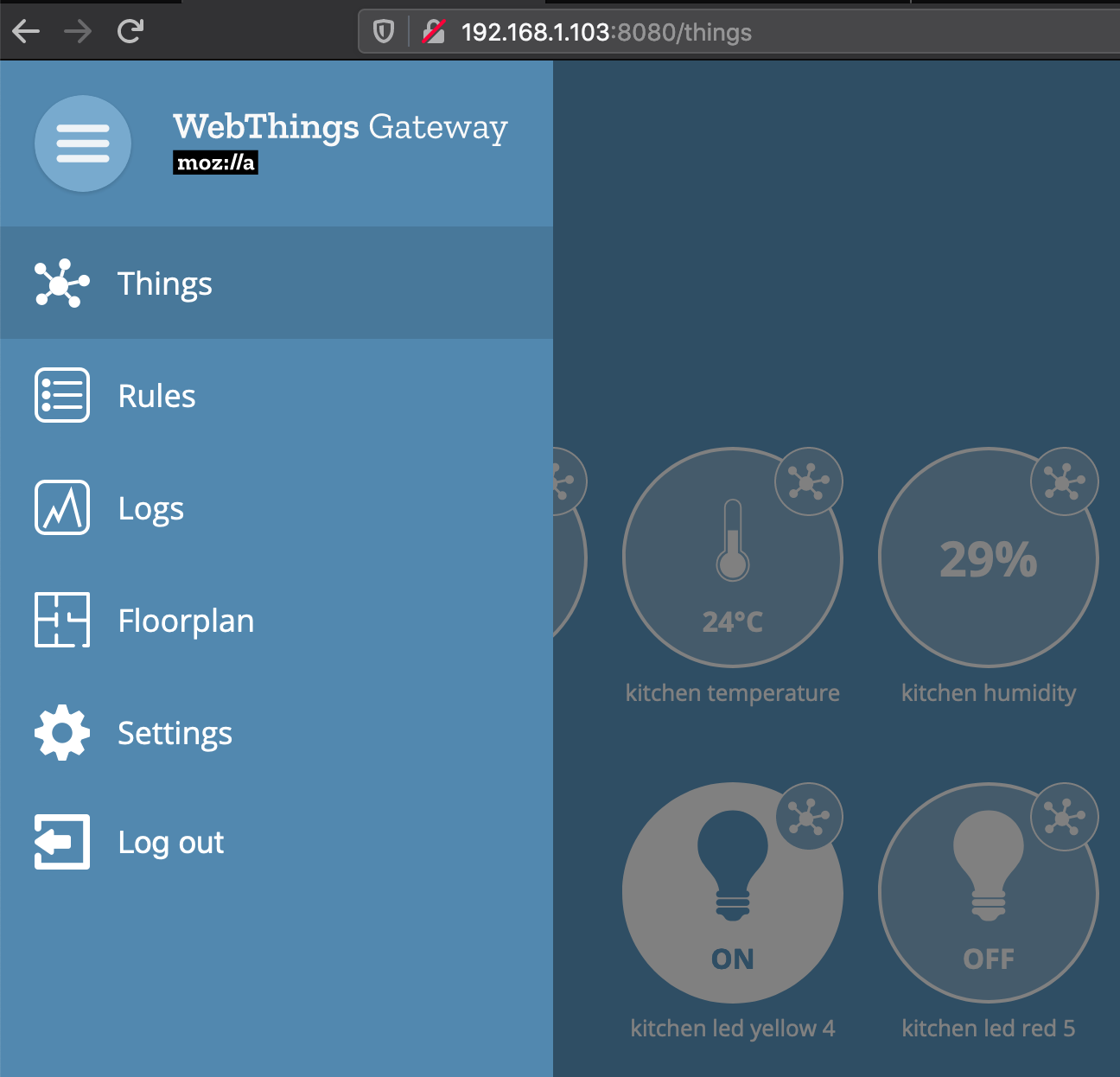Open kitchen led red 5 details splat icon
This screenshot has height=1077, width=1120.
pos(1063,818)
